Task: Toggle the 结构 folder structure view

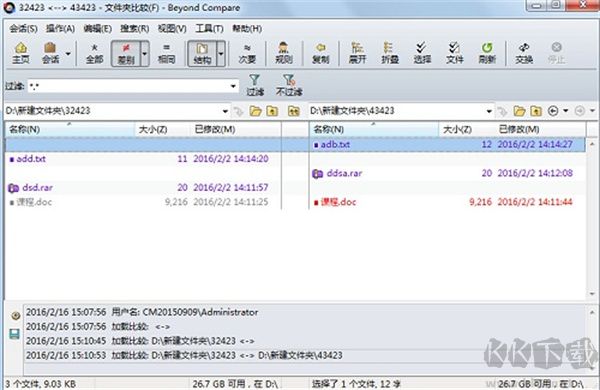Action: pos(202,53)
